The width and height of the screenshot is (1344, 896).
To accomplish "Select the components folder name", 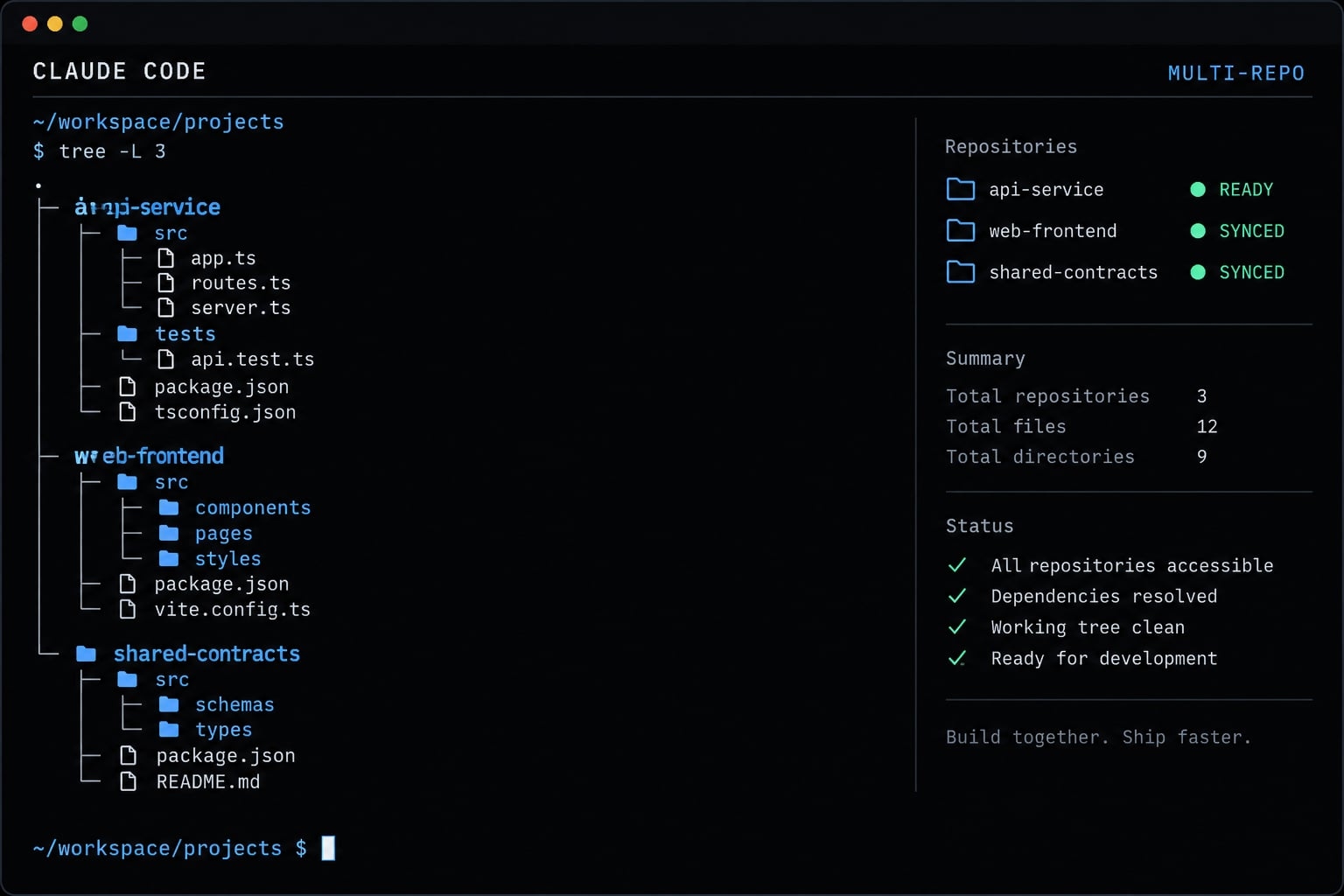I will pyautogui.click(x=253, y=508).
